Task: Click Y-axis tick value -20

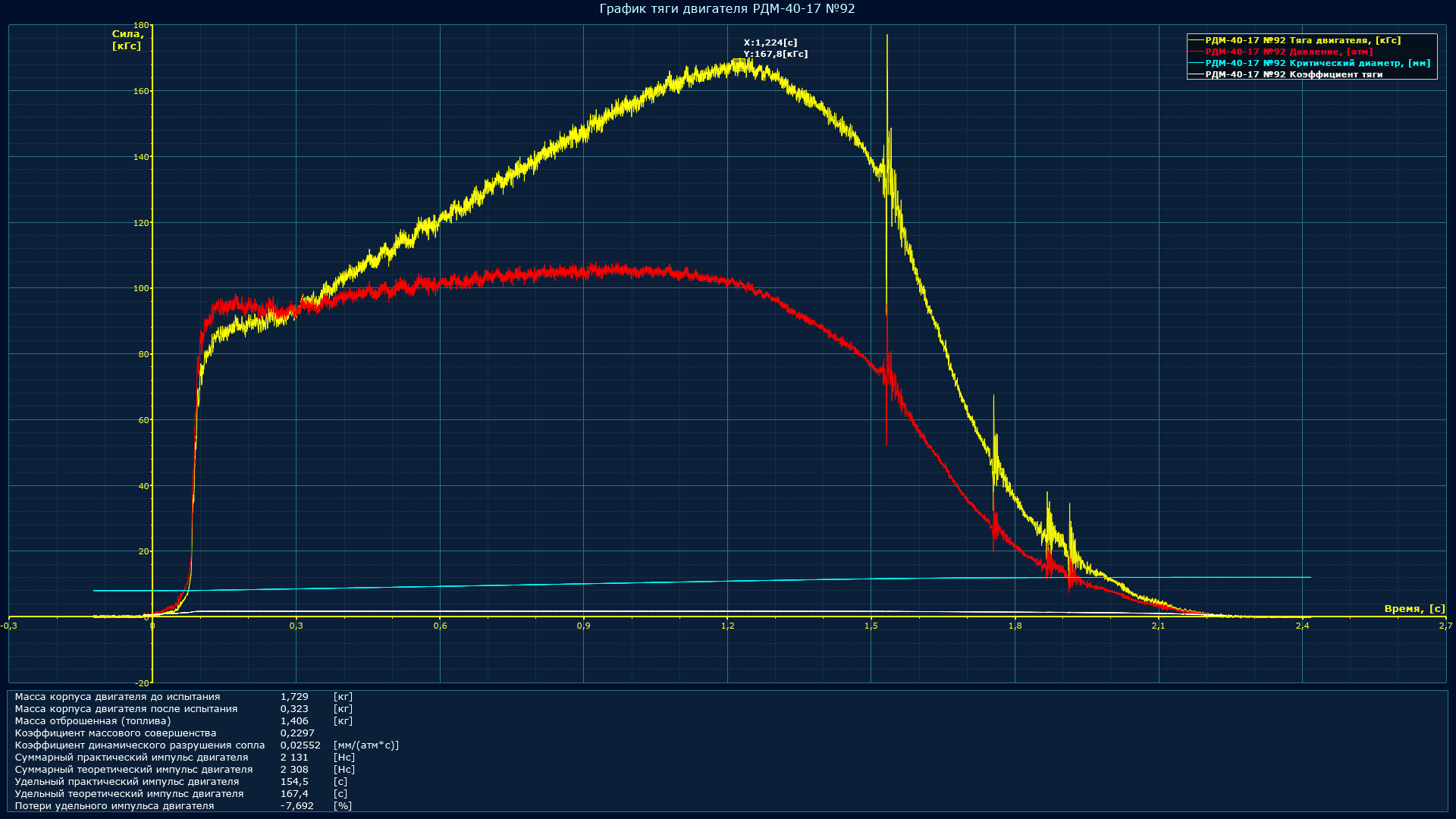Action: (x=143, y=683)
